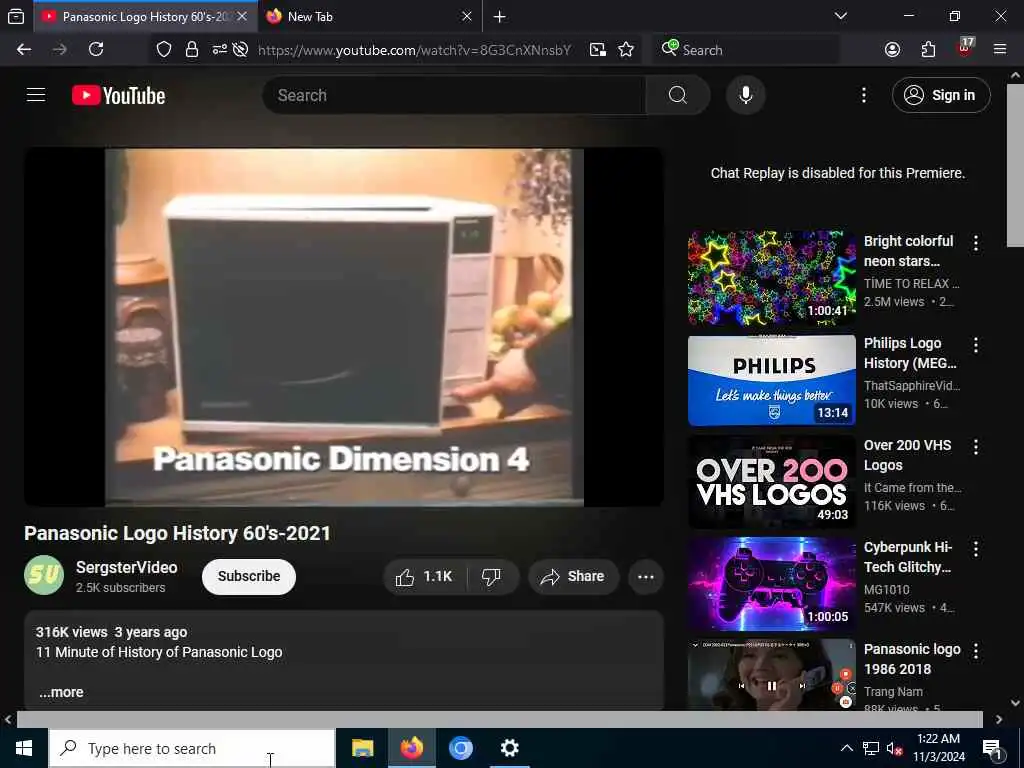Image resolution: width=1024 pixels, height=768 pixels.
Task: View site security padlock info
Action: tap(192, 50)
